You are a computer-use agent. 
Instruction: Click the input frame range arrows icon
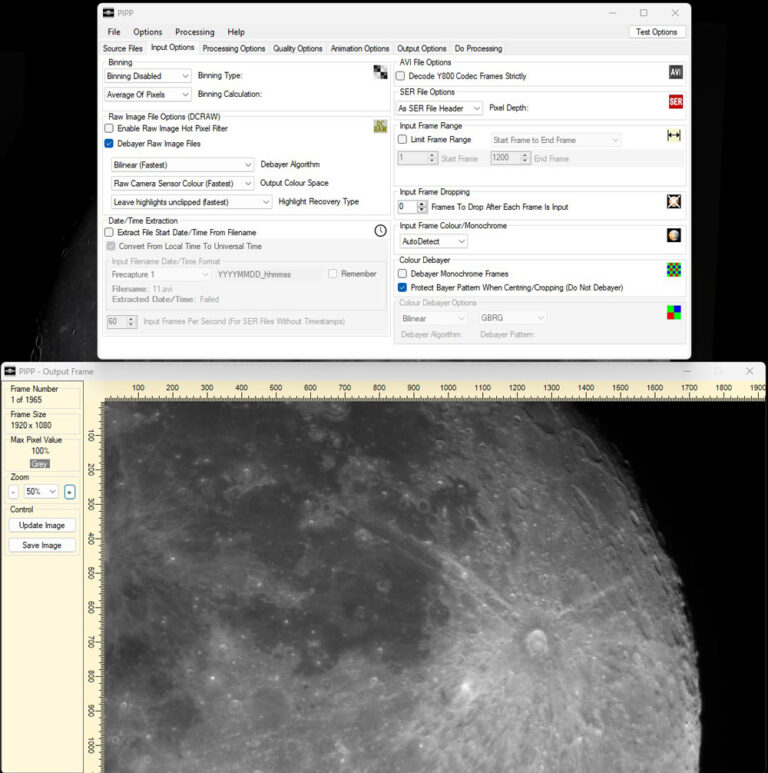[674, 135]
